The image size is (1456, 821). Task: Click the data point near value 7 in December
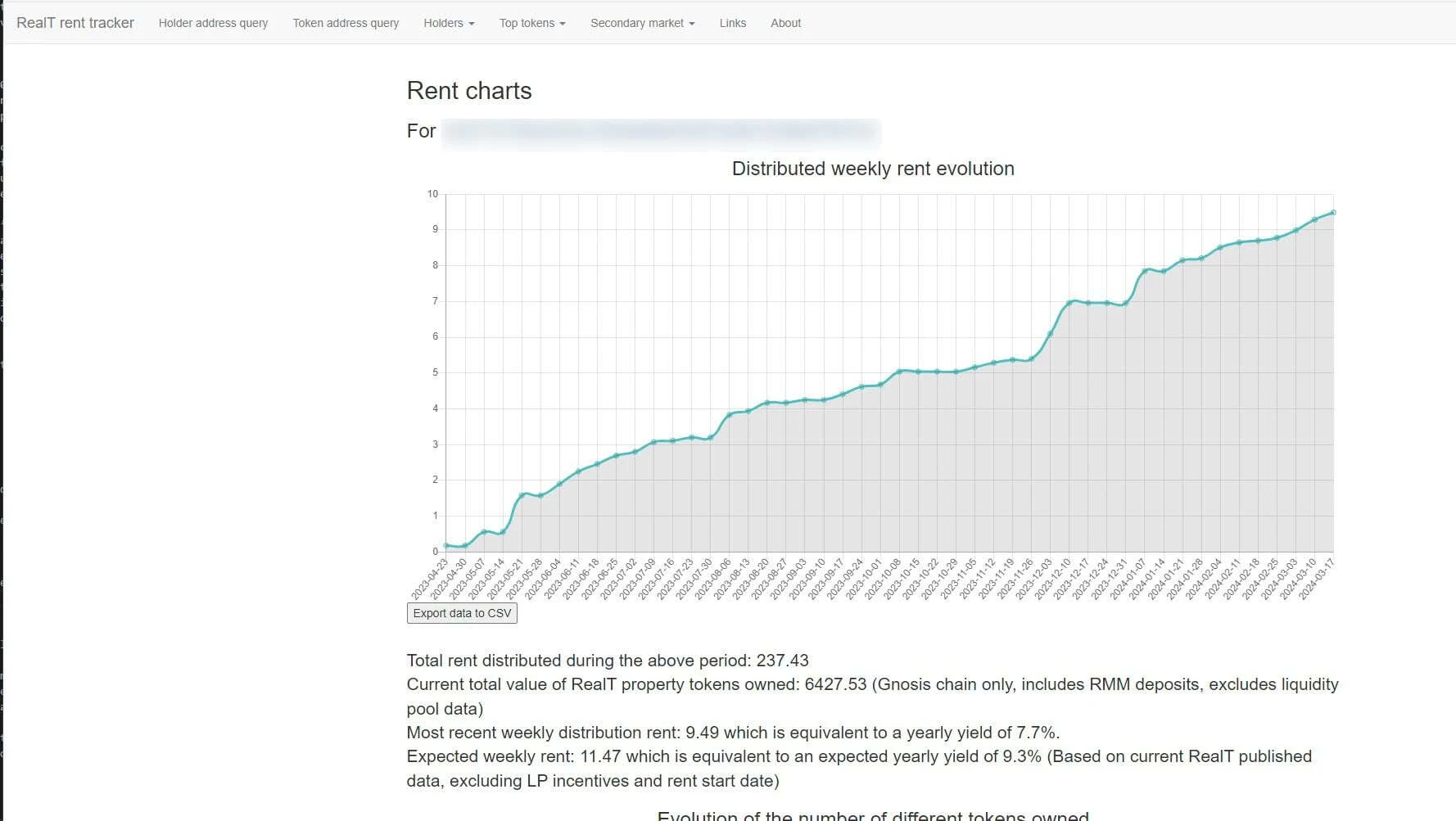1069,303
